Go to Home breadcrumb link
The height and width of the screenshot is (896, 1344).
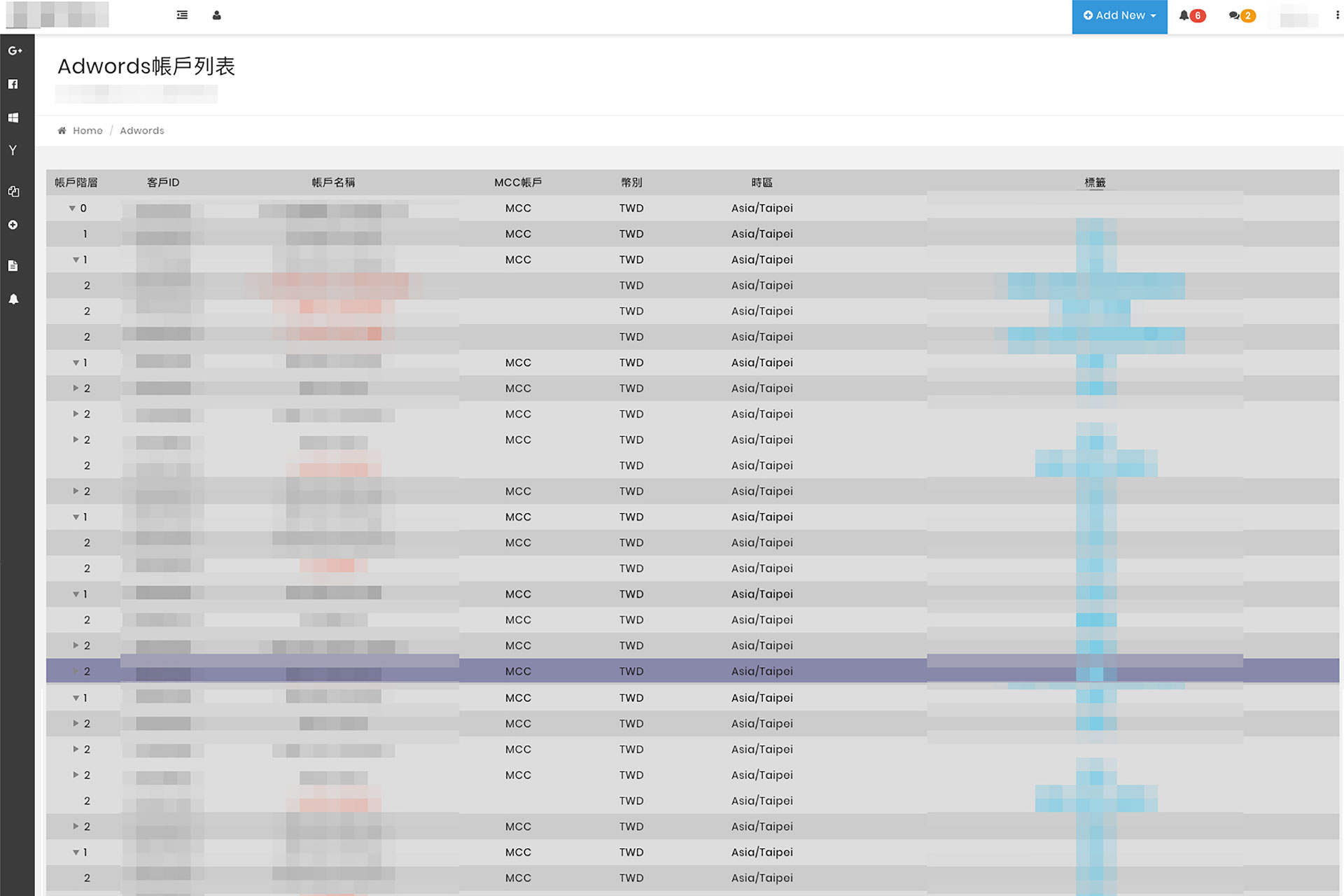click(87, 130)
